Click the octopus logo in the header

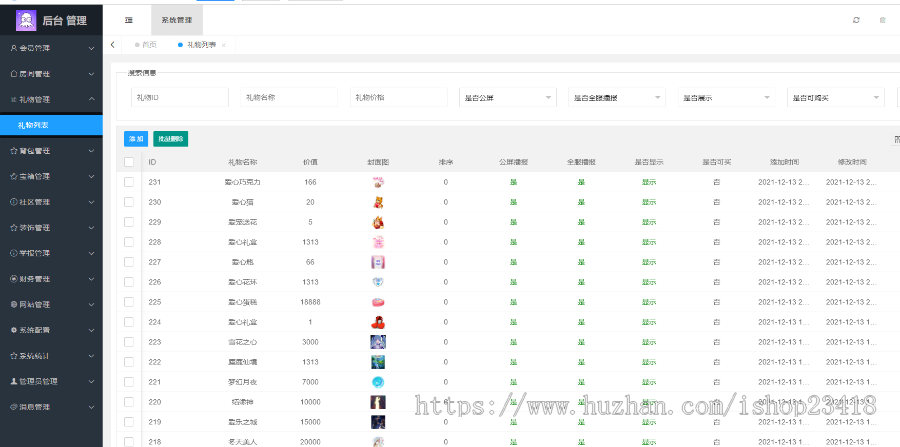click(x=26, y=21)
